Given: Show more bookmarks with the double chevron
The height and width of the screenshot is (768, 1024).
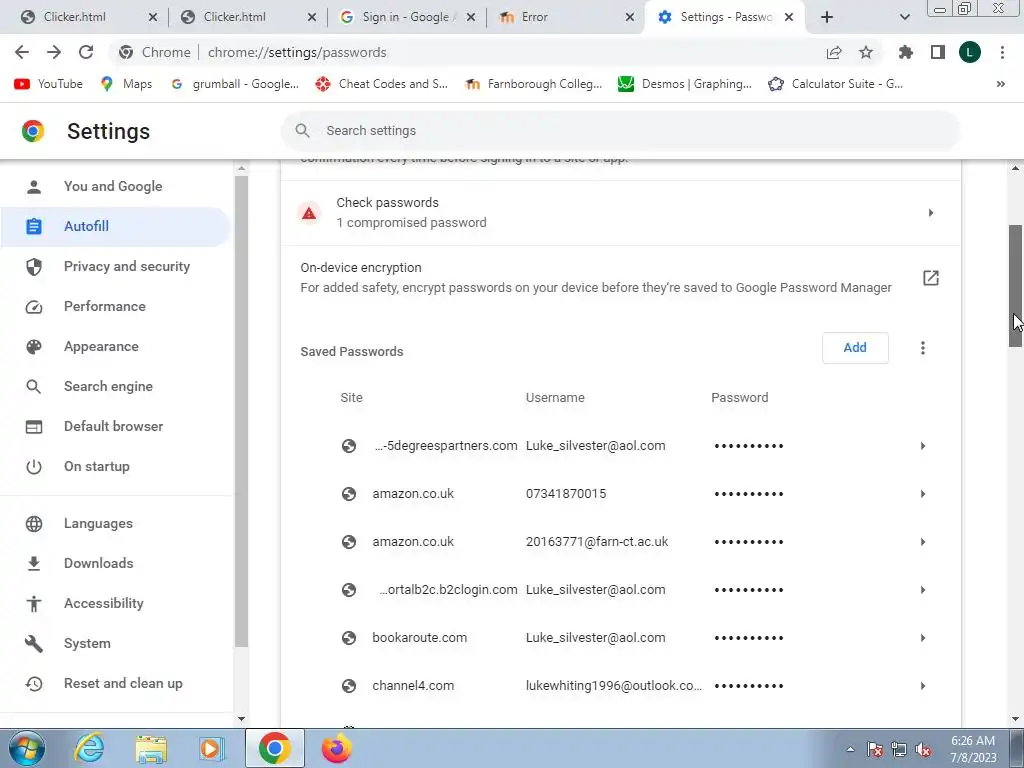Looking at the screenshot, I should [1000, 84].
